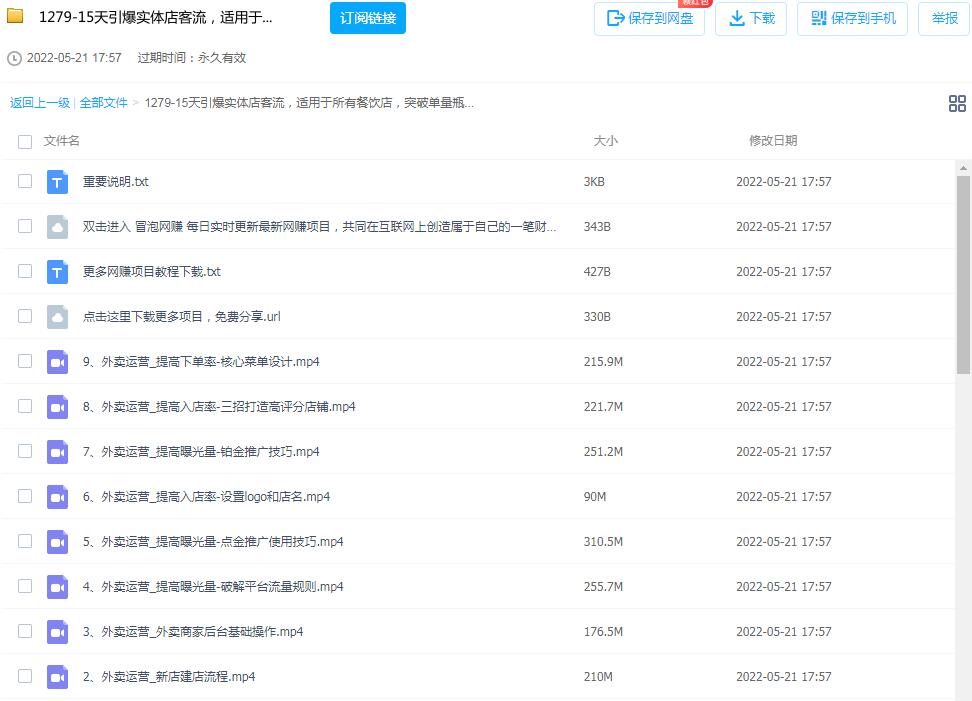
Task: Click video icon for 8、外卖运营 三招打造高评分店铺.mp4
Action: tap(57, 407)
